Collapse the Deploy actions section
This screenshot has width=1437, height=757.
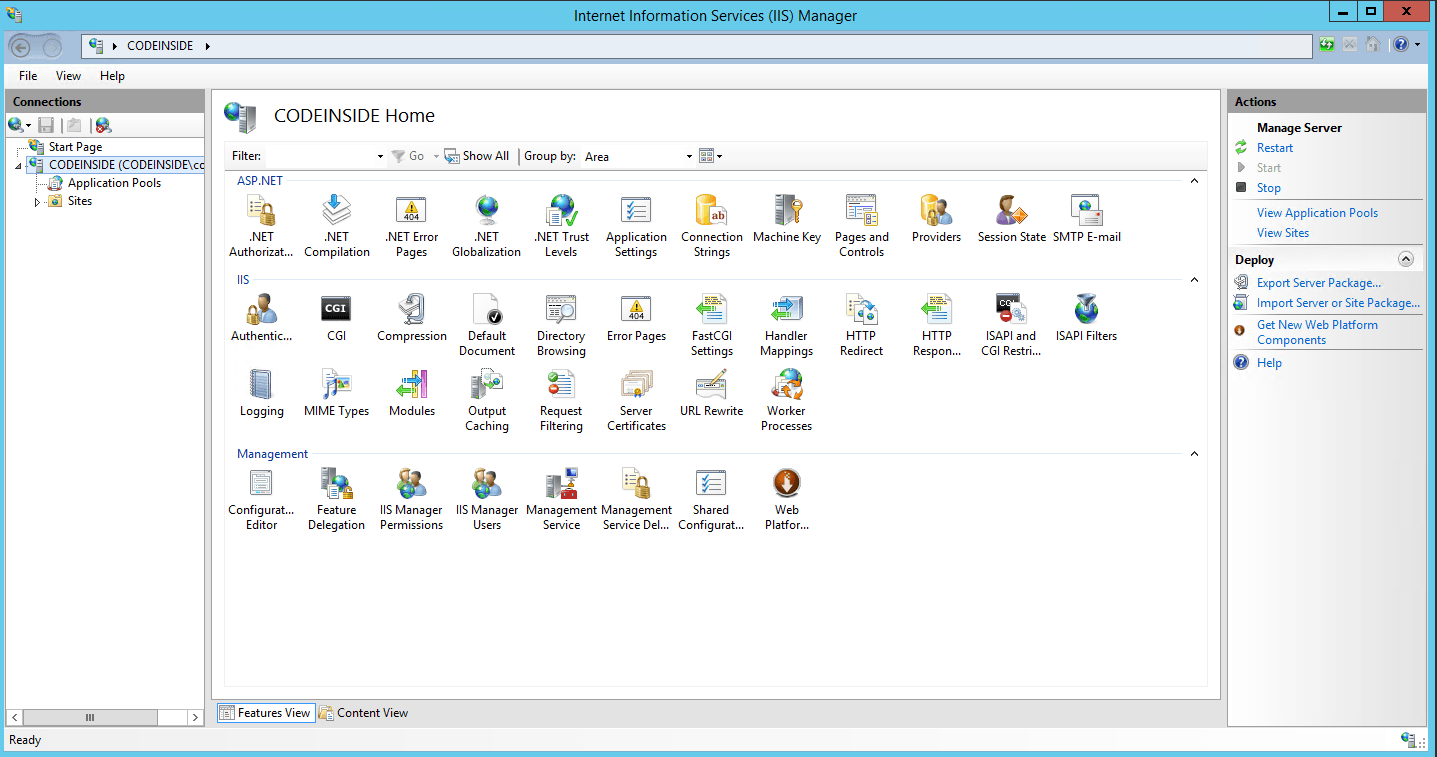pyautogui.click(x=1406, y=259)
